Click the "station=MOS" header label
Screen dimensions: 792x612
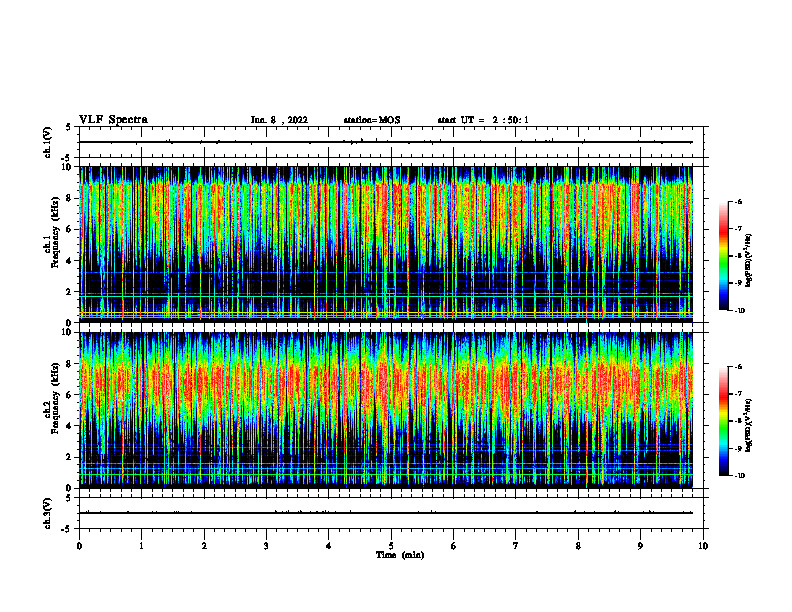click(372, 120)
